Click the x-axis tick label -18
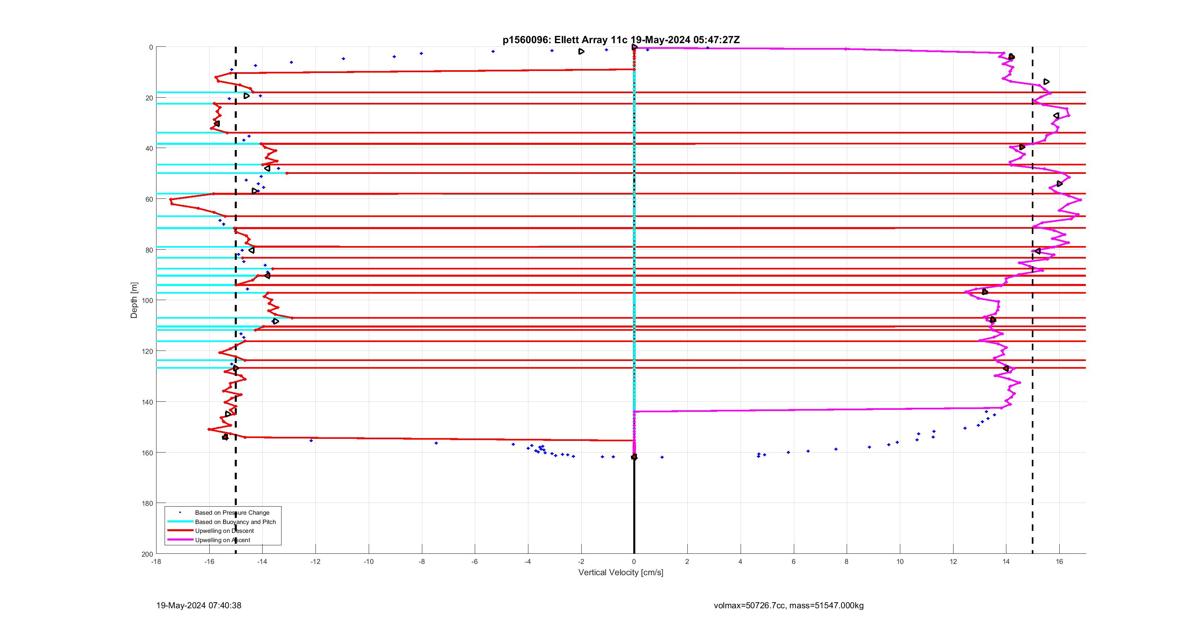The height and width of the screenshot is (622, 1200). 155,561
